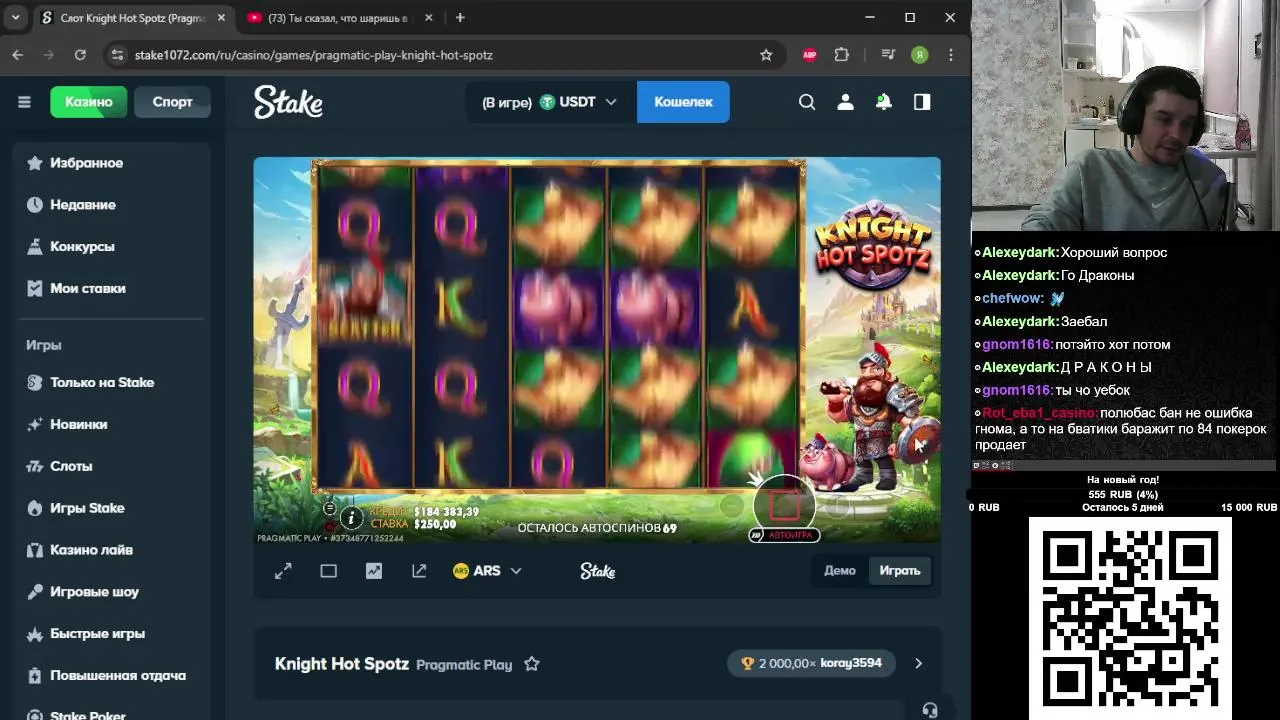The height and width of the screenshot is (720, 1280).
Task: Open the search magnifier
Action: (807, 102)
